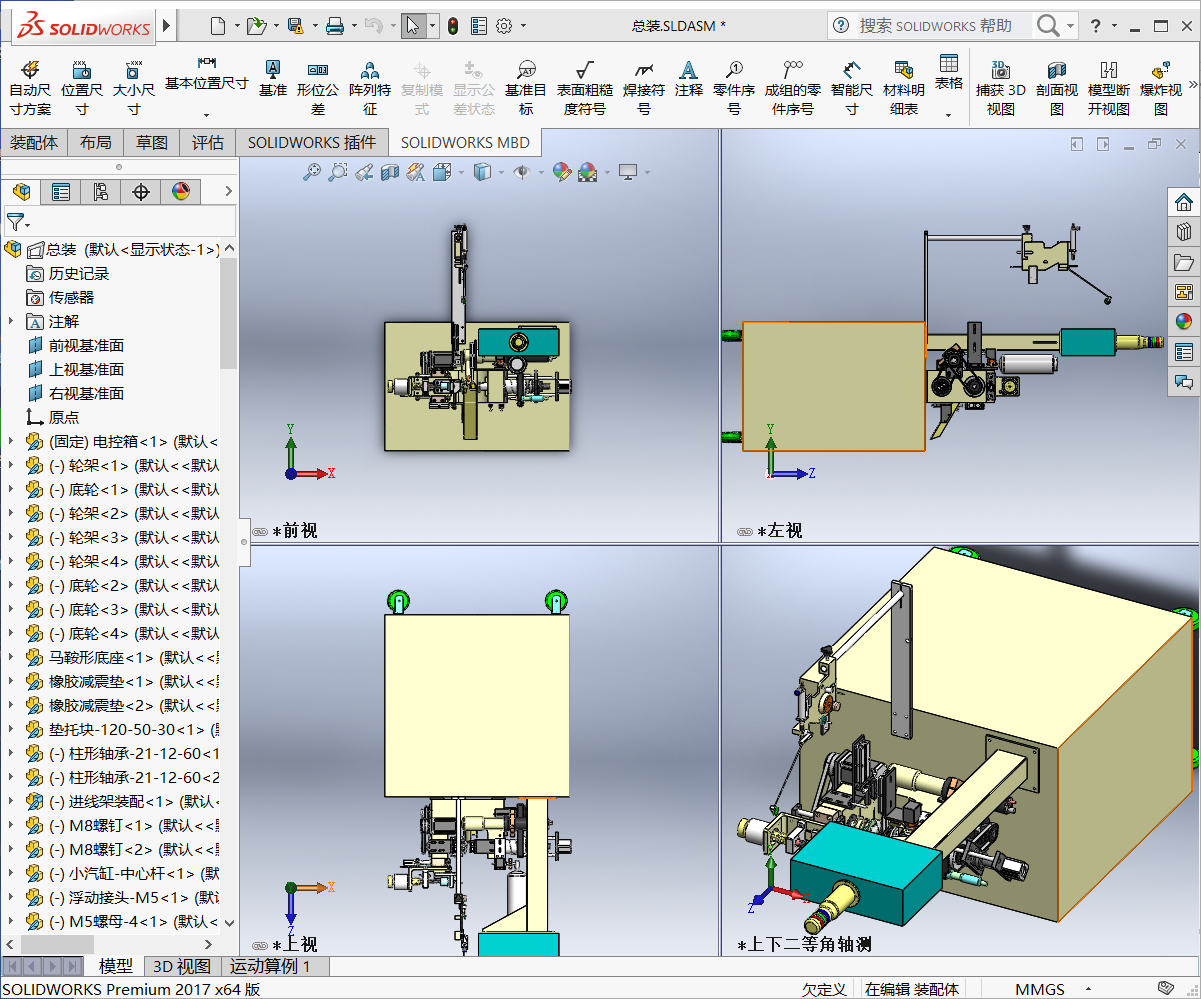Toggle the 爆炸视图 exploded view tool
Image resolution: width=1201 pixels, height=999 pixels.
tap(1161, 86)
